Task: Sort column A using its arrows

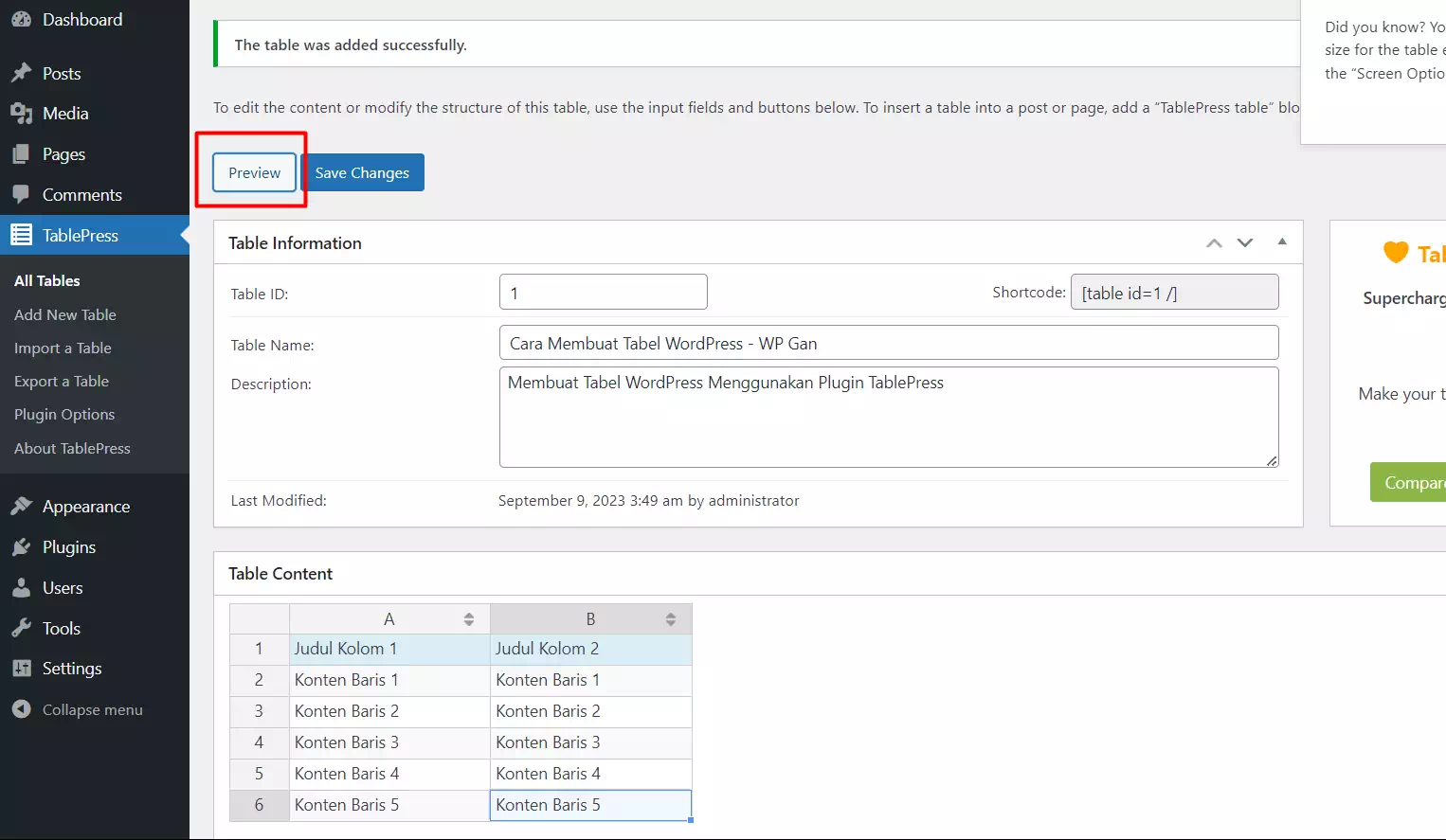Action: pyautogui.click(x=469, y=619)
